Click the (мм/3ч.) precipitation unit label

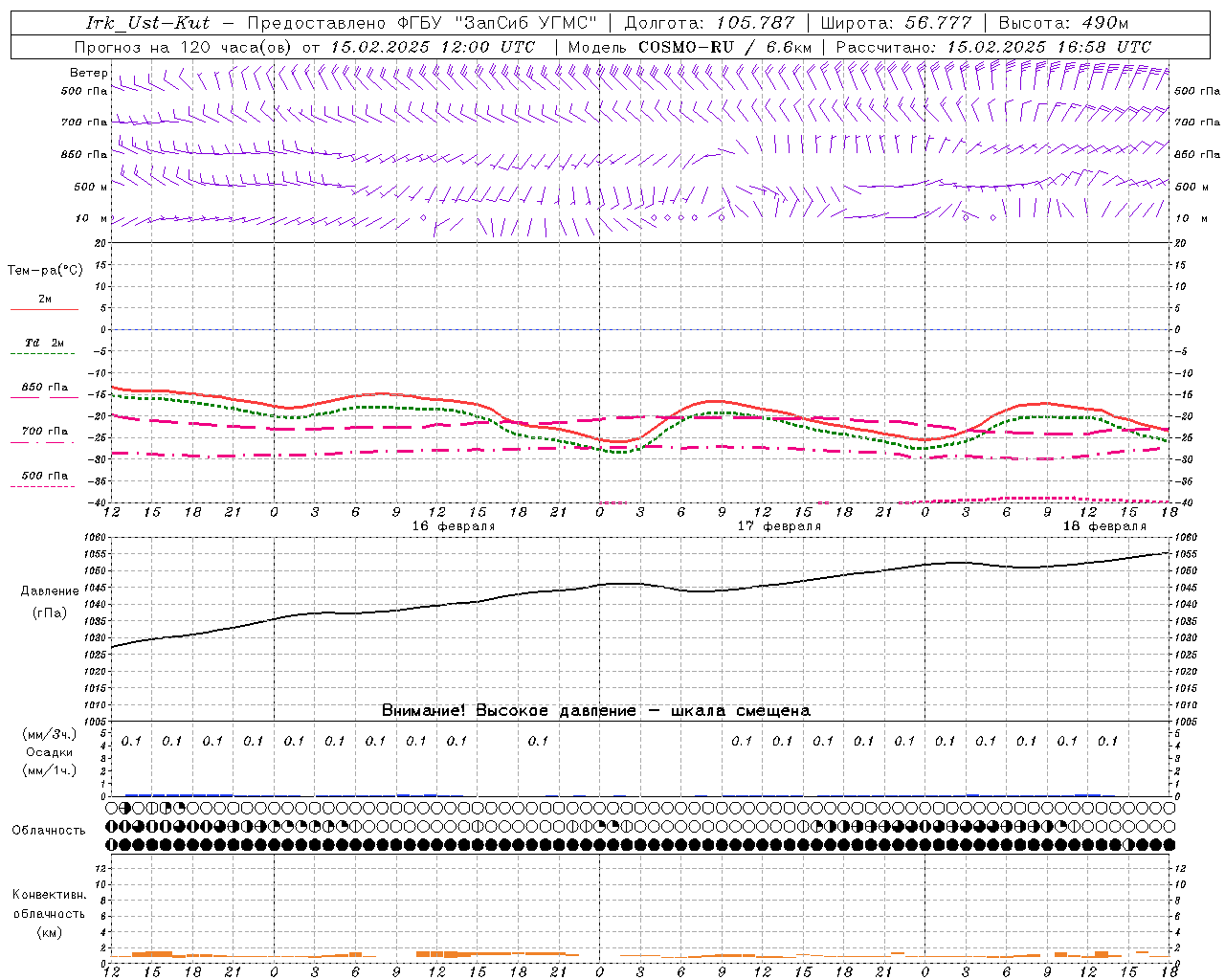pos(50,734)
